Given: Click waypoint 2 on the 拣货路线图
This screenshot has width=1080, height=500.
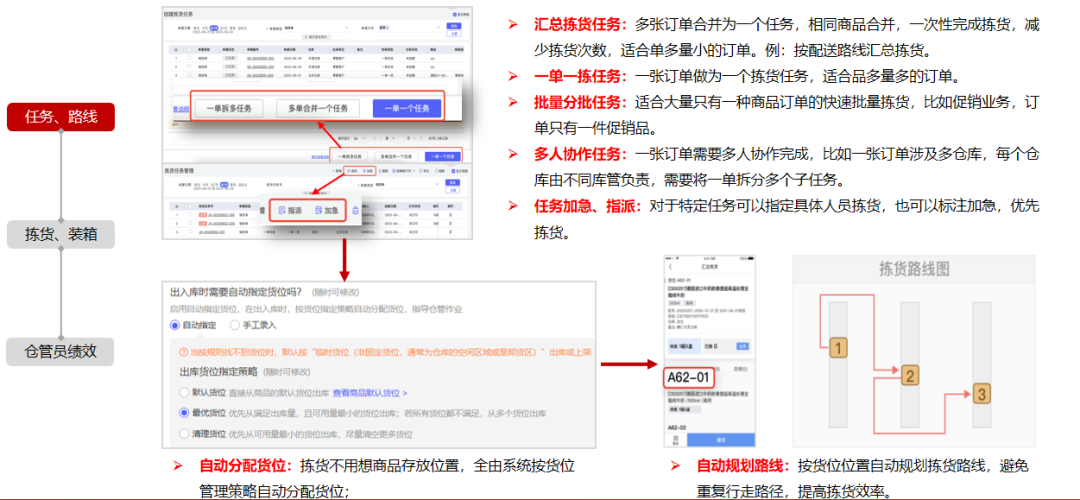Looking at the screenshot, I should coord(910,376).
